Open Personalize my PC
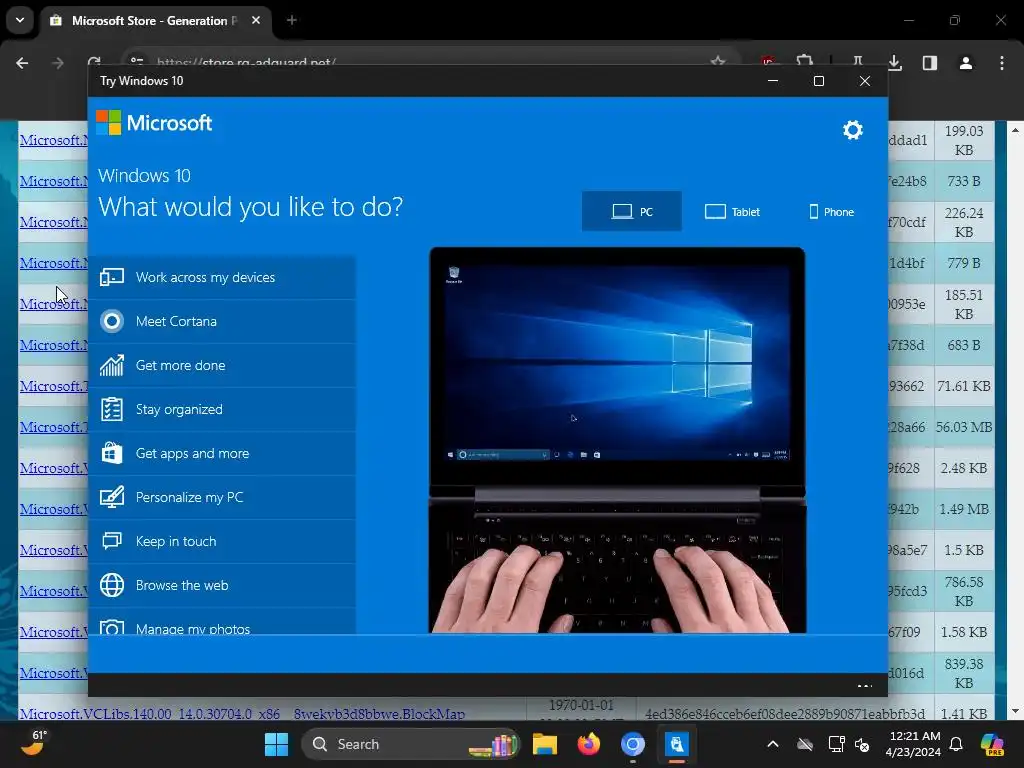The image size is (1024, 768). click(x=222, y=498)
